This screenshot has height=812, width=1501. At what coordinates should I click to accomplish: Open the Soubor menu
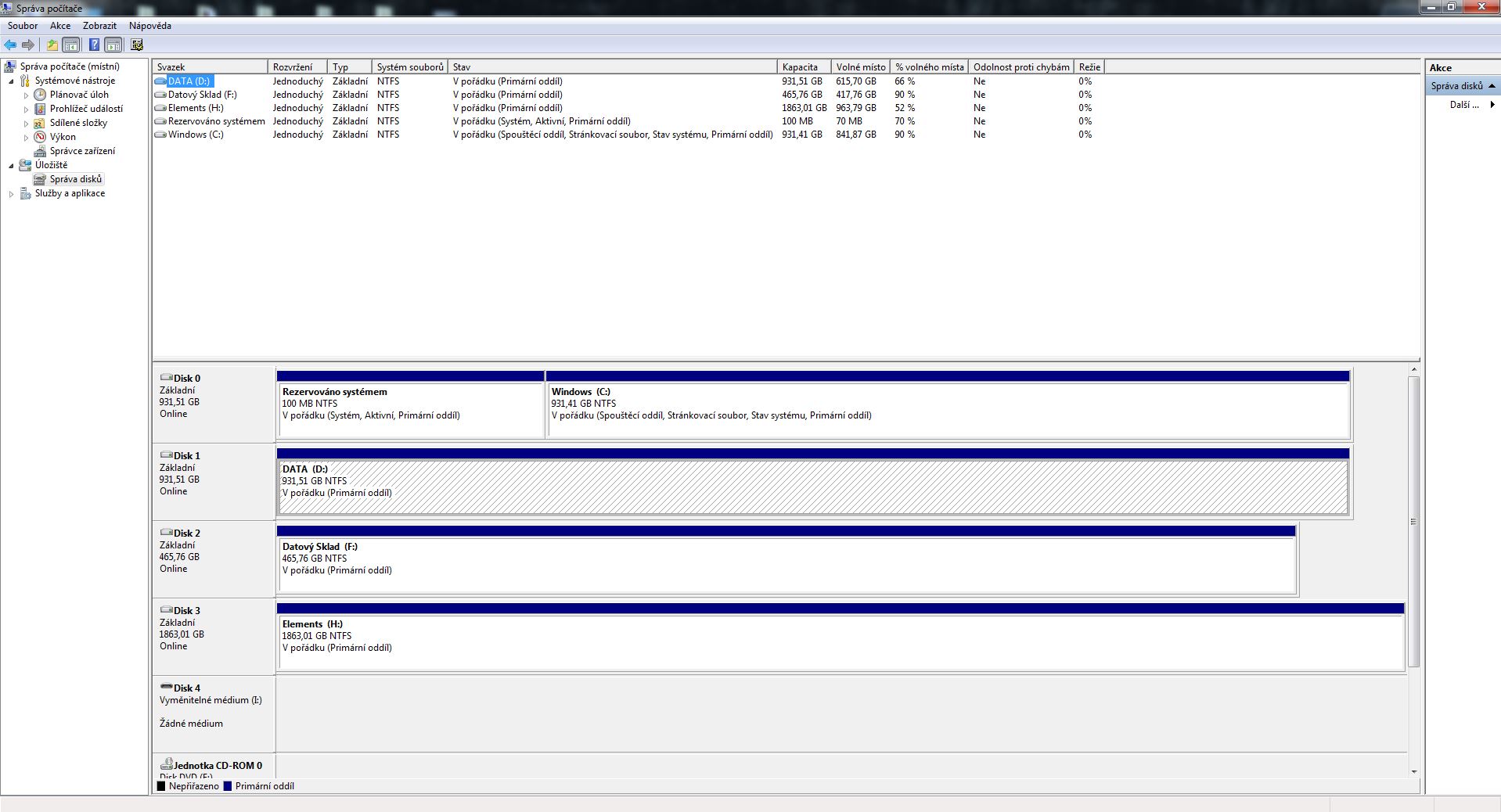tap(23, 26)
